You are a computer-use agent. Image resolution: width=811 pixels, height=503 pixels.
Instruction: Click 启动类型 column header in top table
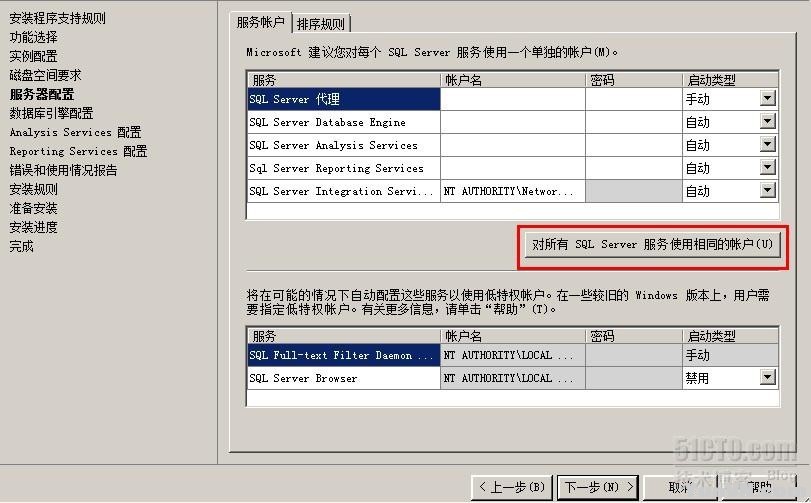click(730, 80)
